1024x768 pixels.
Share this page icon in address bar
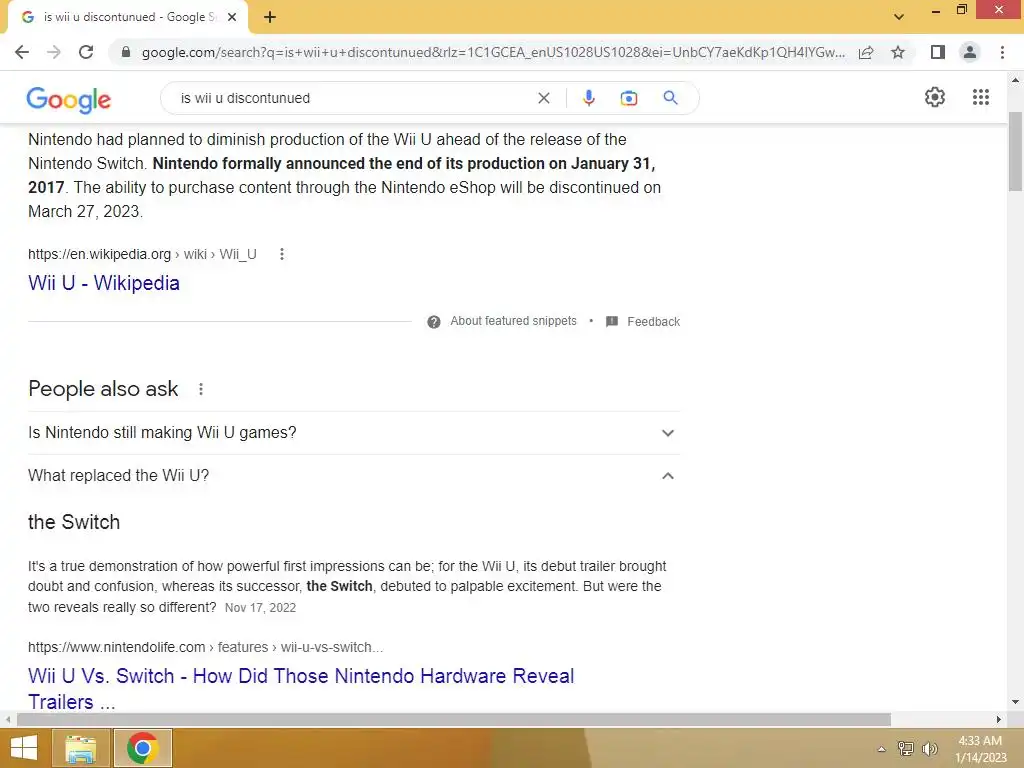[866, 52]
